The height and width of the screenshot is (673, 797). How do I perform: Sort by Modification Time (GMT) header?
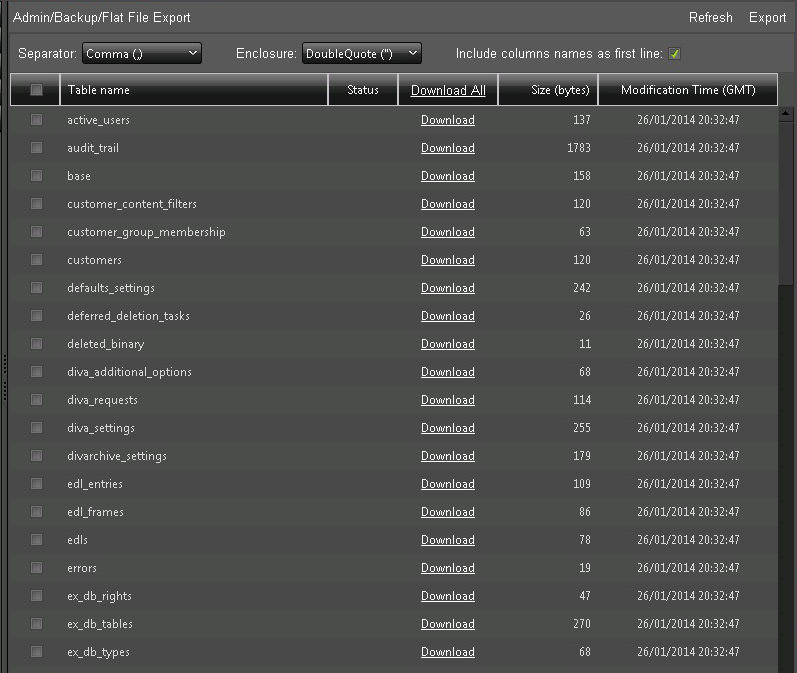688,89
